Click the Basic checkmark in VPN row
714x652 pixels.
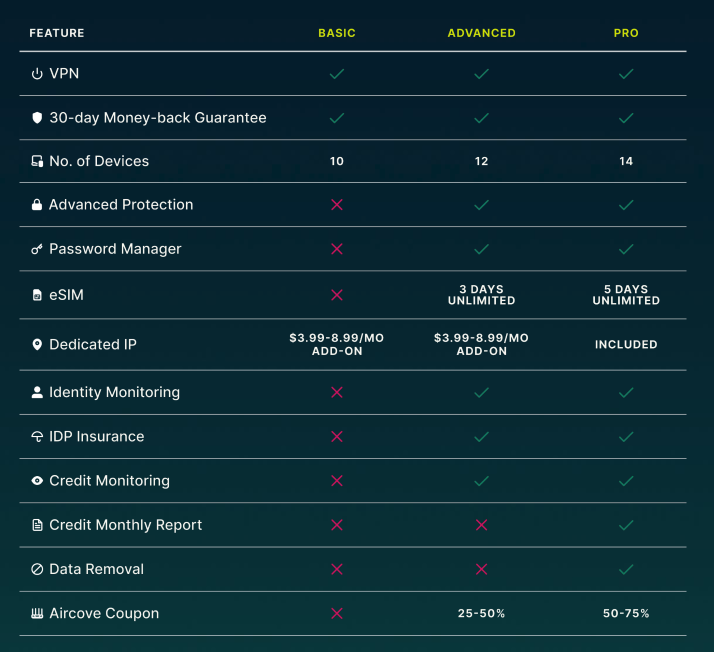pyautogui.click(x=337, y=74)
